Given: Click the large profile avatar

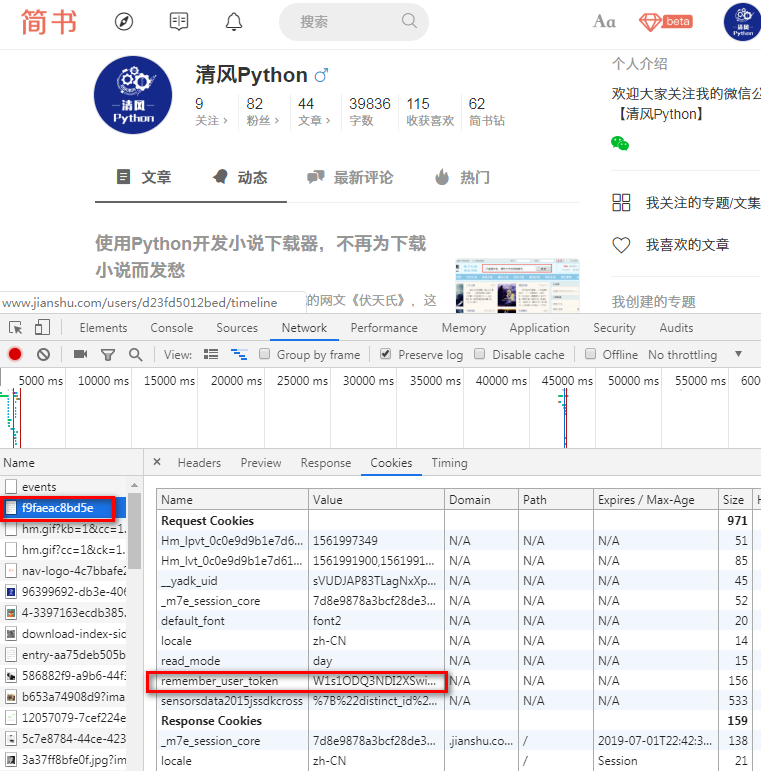Looking at the screenshot, I should (133, 95).
